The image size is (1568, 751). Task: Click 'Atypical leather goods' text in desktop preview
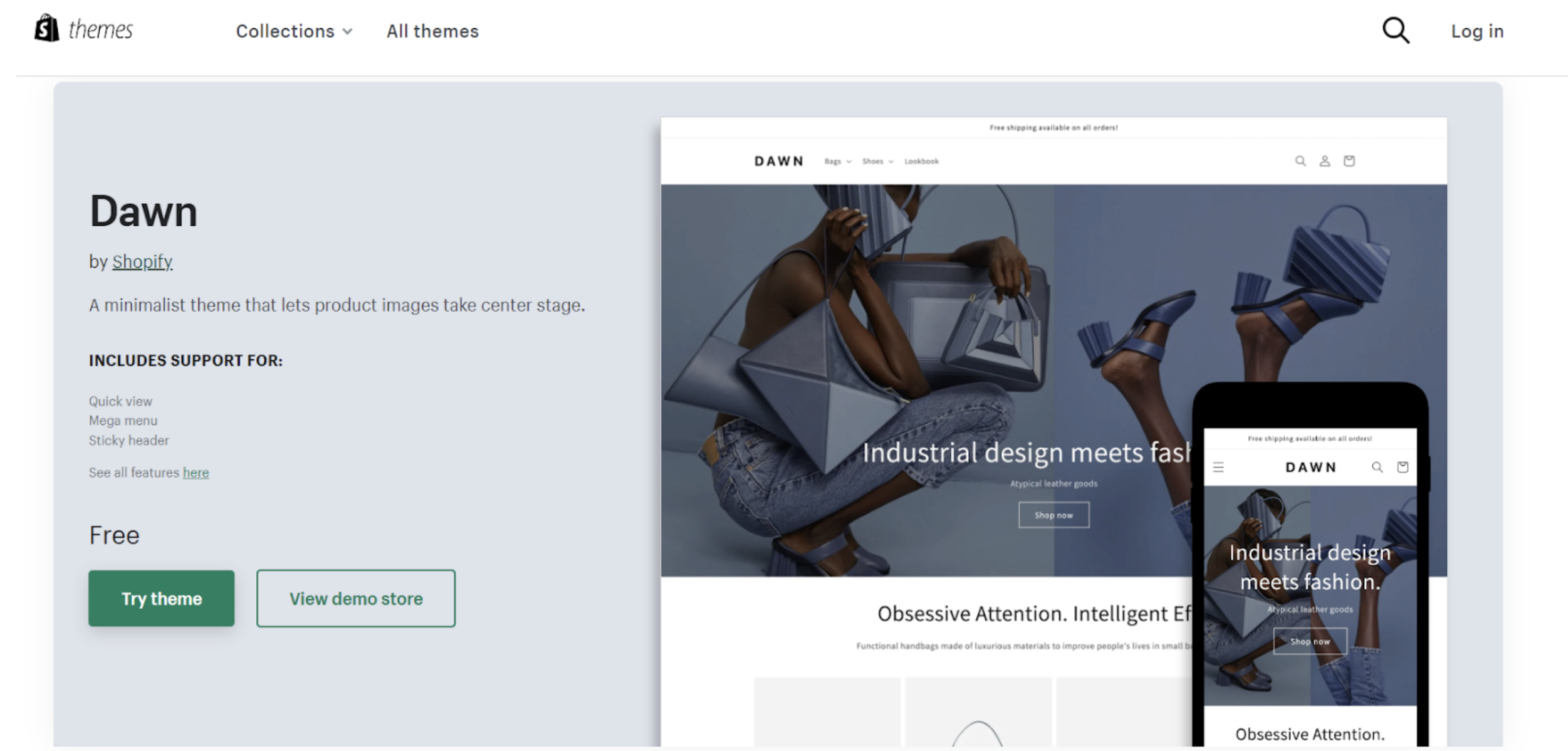pyautogui.click(x=1053, y=483)
